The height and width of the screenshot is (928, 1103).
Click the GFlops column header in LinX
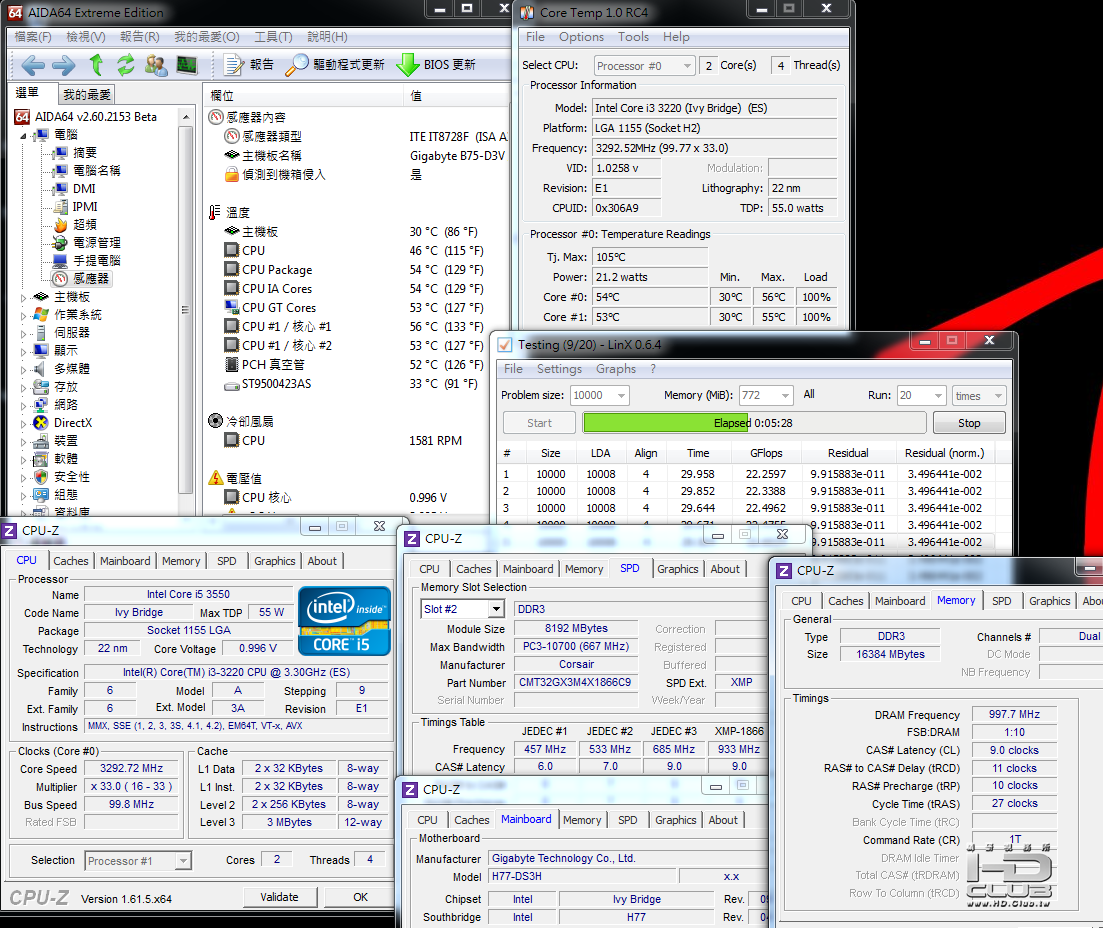(766, 453)
